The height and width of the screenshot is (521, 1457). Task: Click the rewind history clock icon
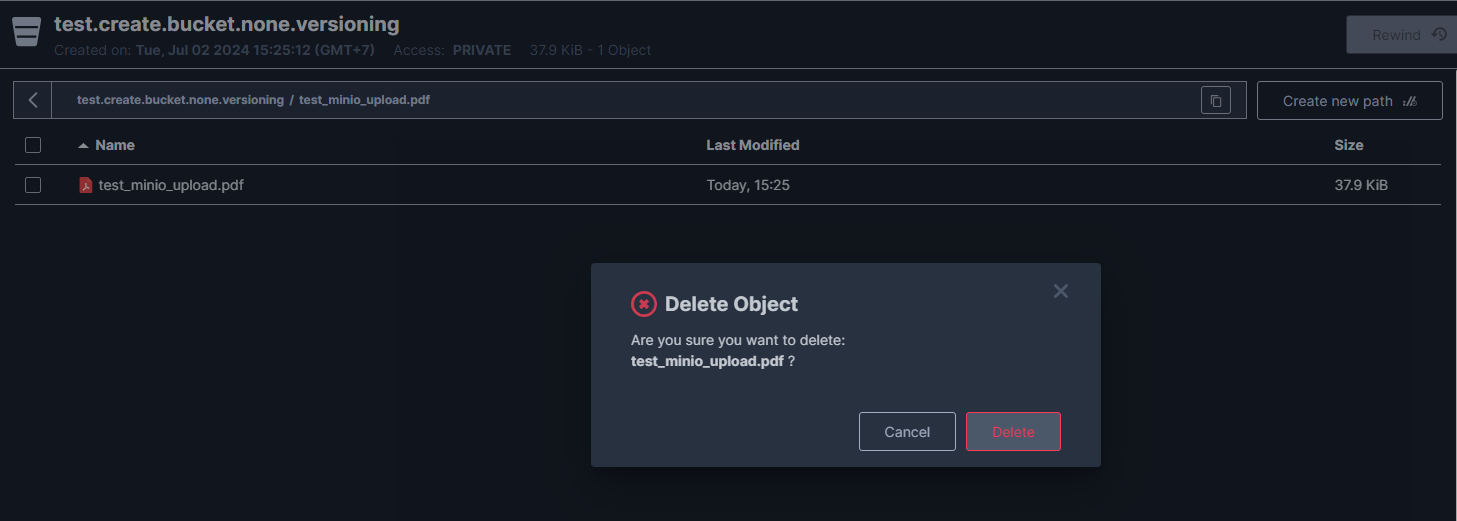click(x=1439, y=35)
